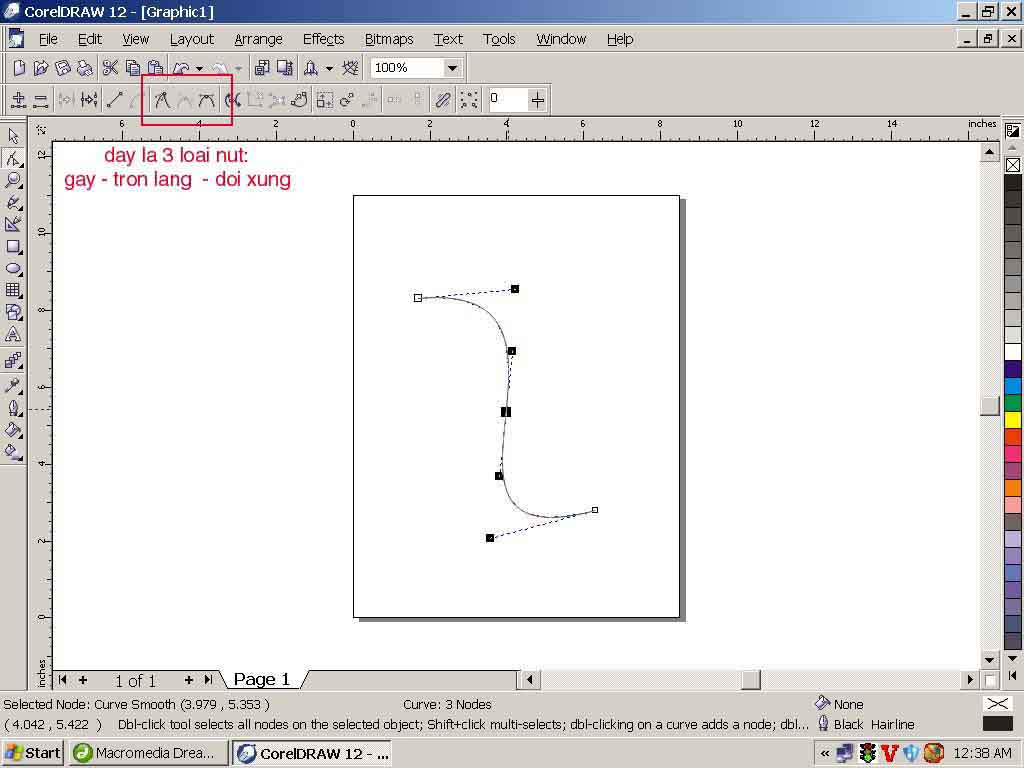The width and height of the screenshot is (1024, 768).
Task: Go to the first page
Action: (63, 680)
